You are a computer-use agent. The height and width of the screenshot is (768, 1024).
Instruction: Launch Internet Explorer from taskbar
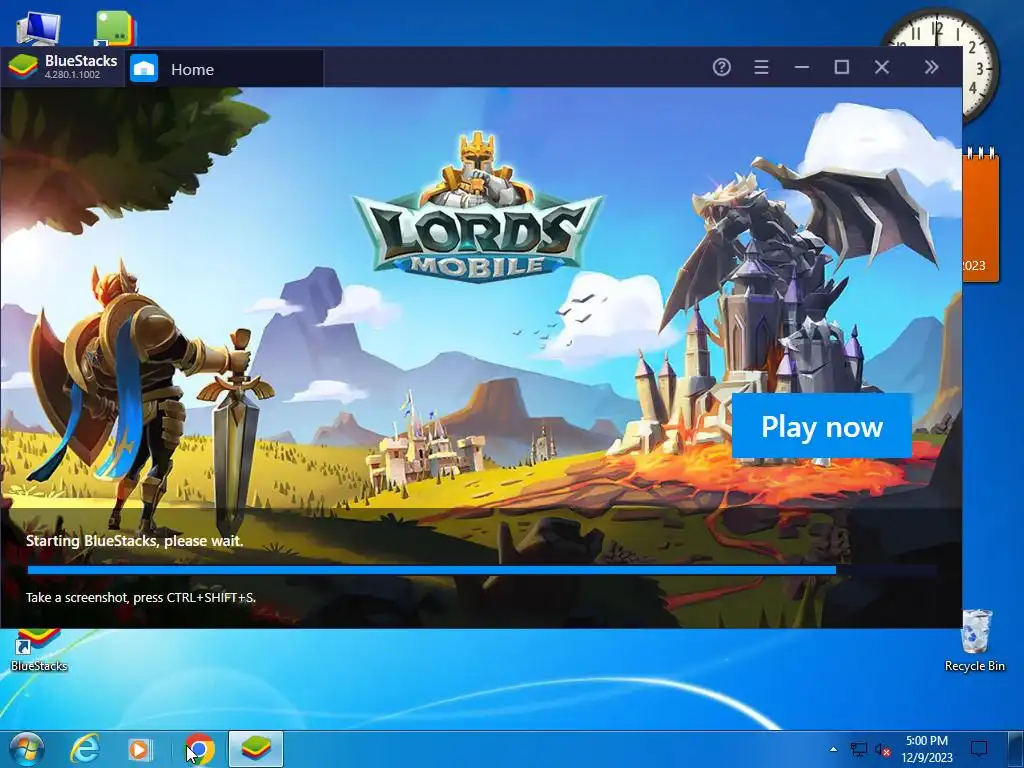tap(85, 749)
